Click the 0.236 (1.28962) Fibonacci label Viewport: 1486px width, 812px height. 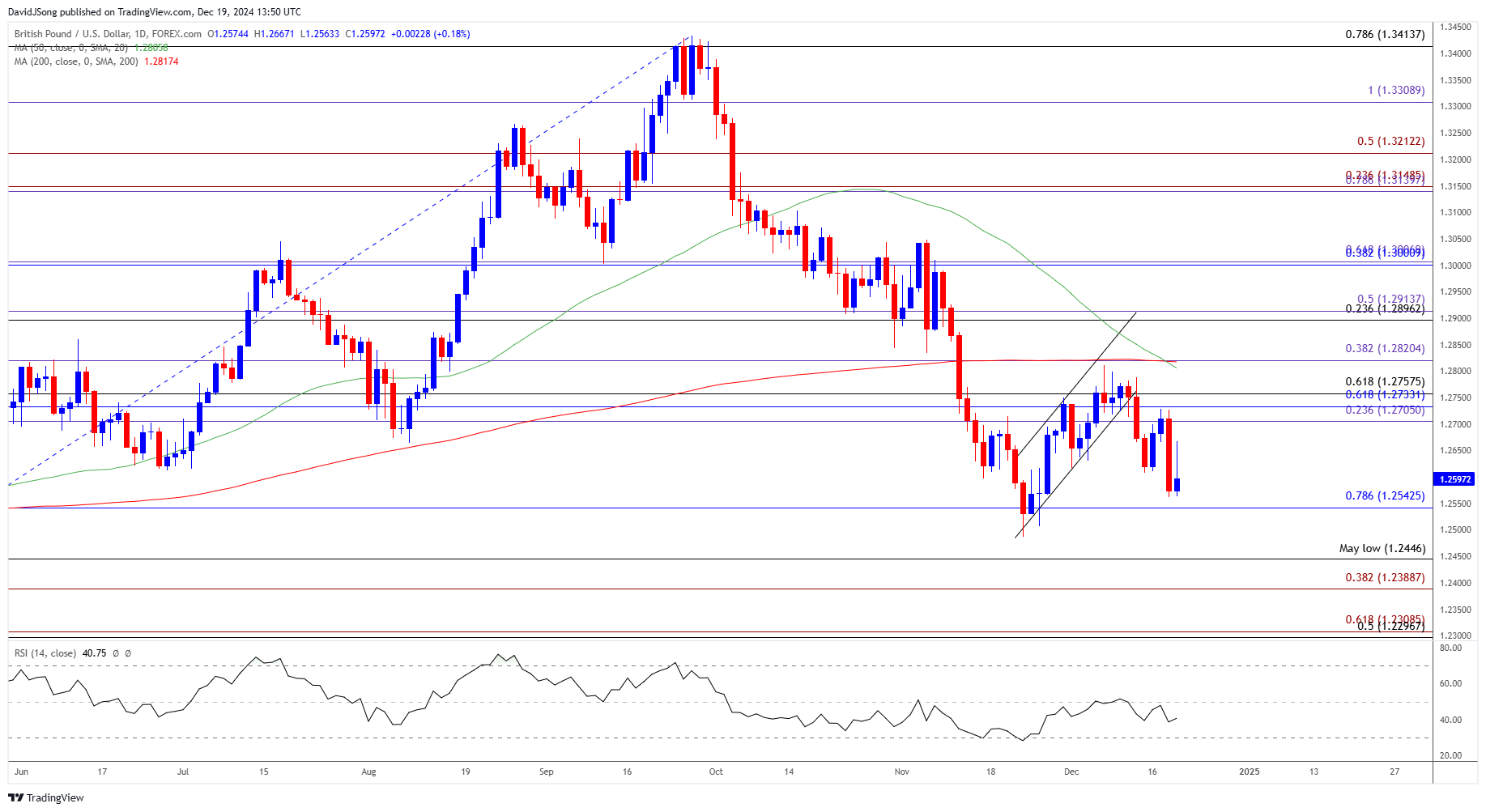point(1385,308)
